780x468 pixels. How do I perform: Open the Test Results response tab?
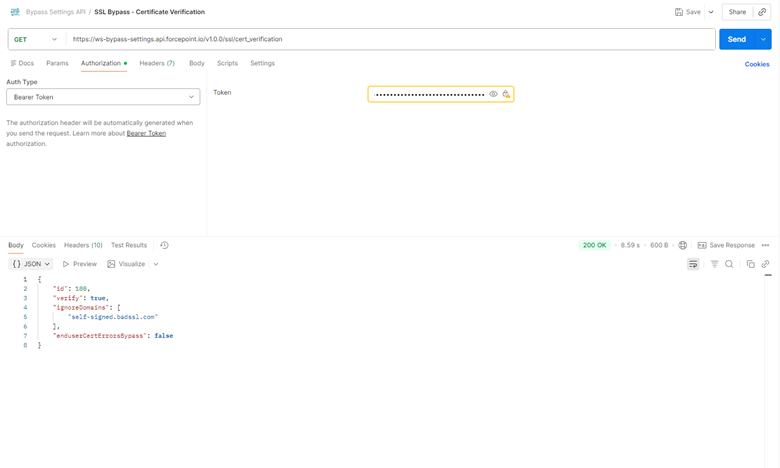[x=129, y=245]
